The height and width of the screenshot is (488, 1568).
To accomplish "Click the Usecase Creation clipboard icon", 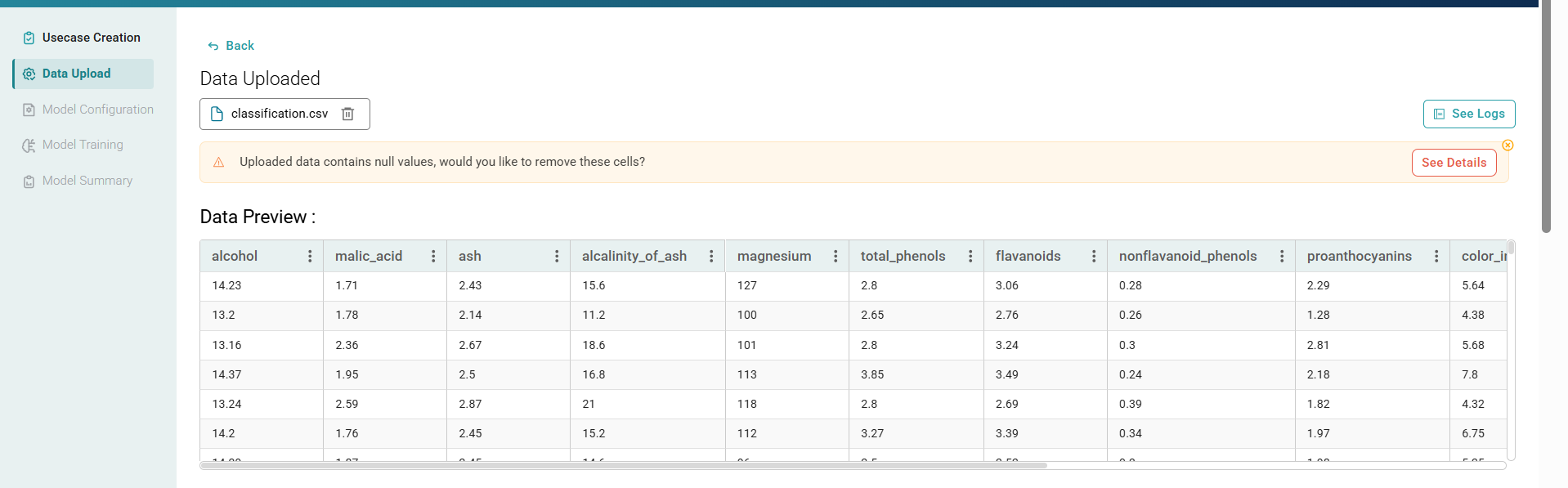I will click(29, 38).
